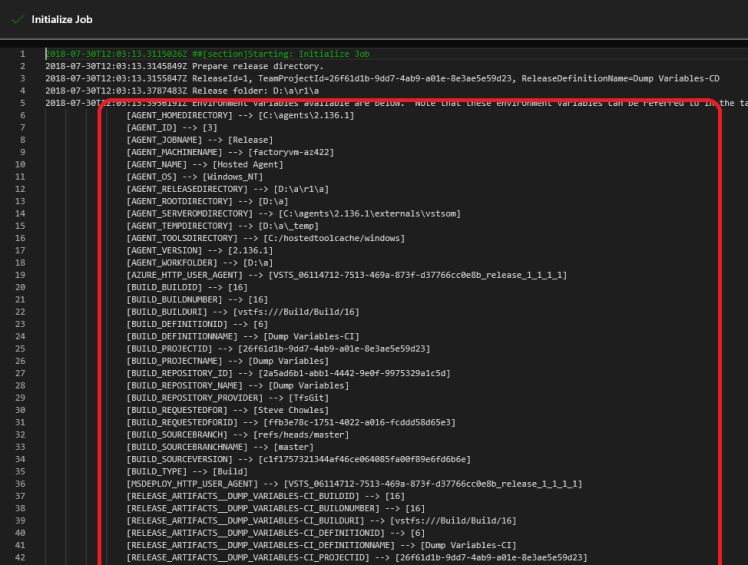Click the green success checkmark icon

(17, 19)
